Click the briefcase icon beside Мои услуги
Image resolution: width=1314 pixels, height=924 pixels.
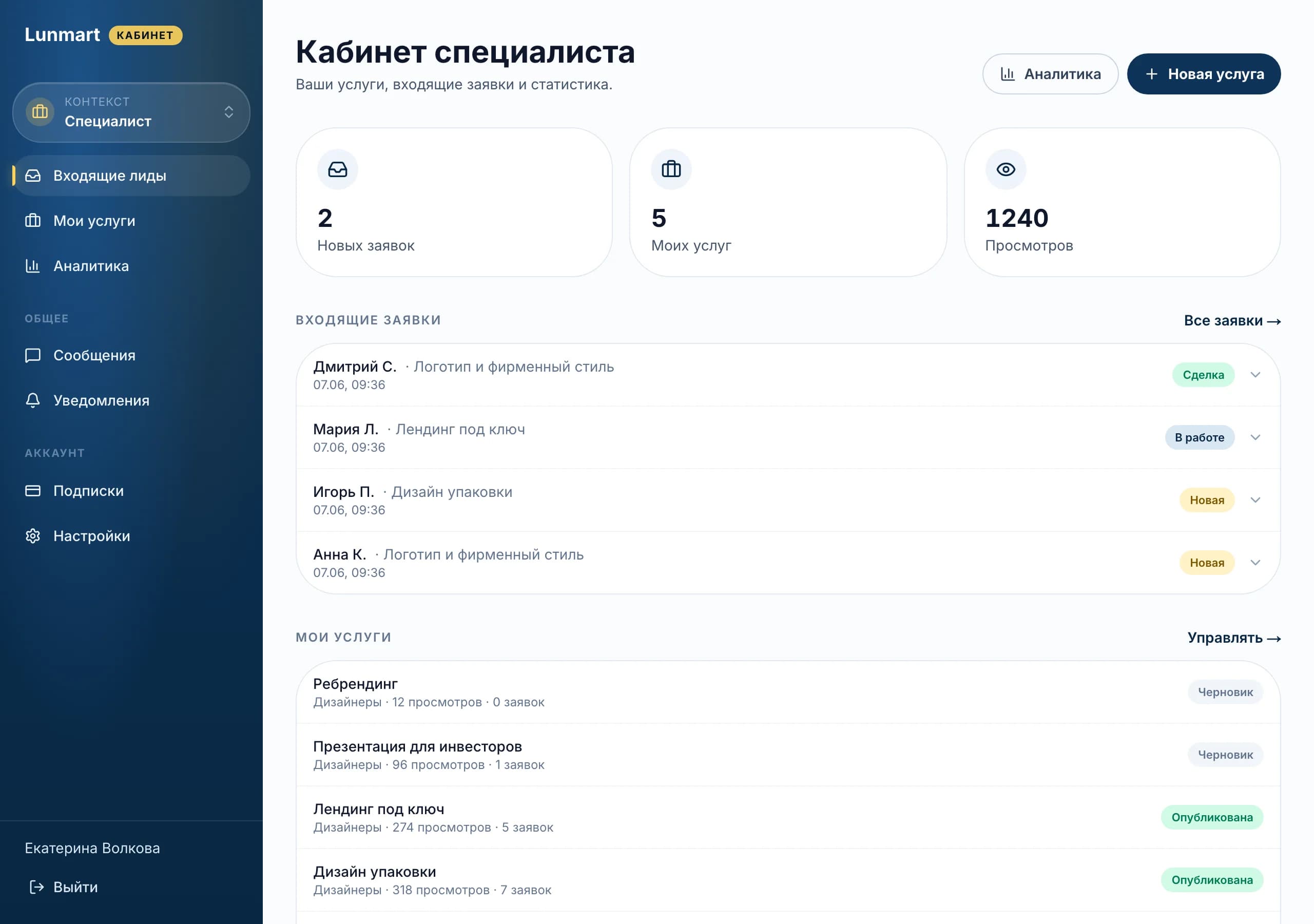(33, 220)
